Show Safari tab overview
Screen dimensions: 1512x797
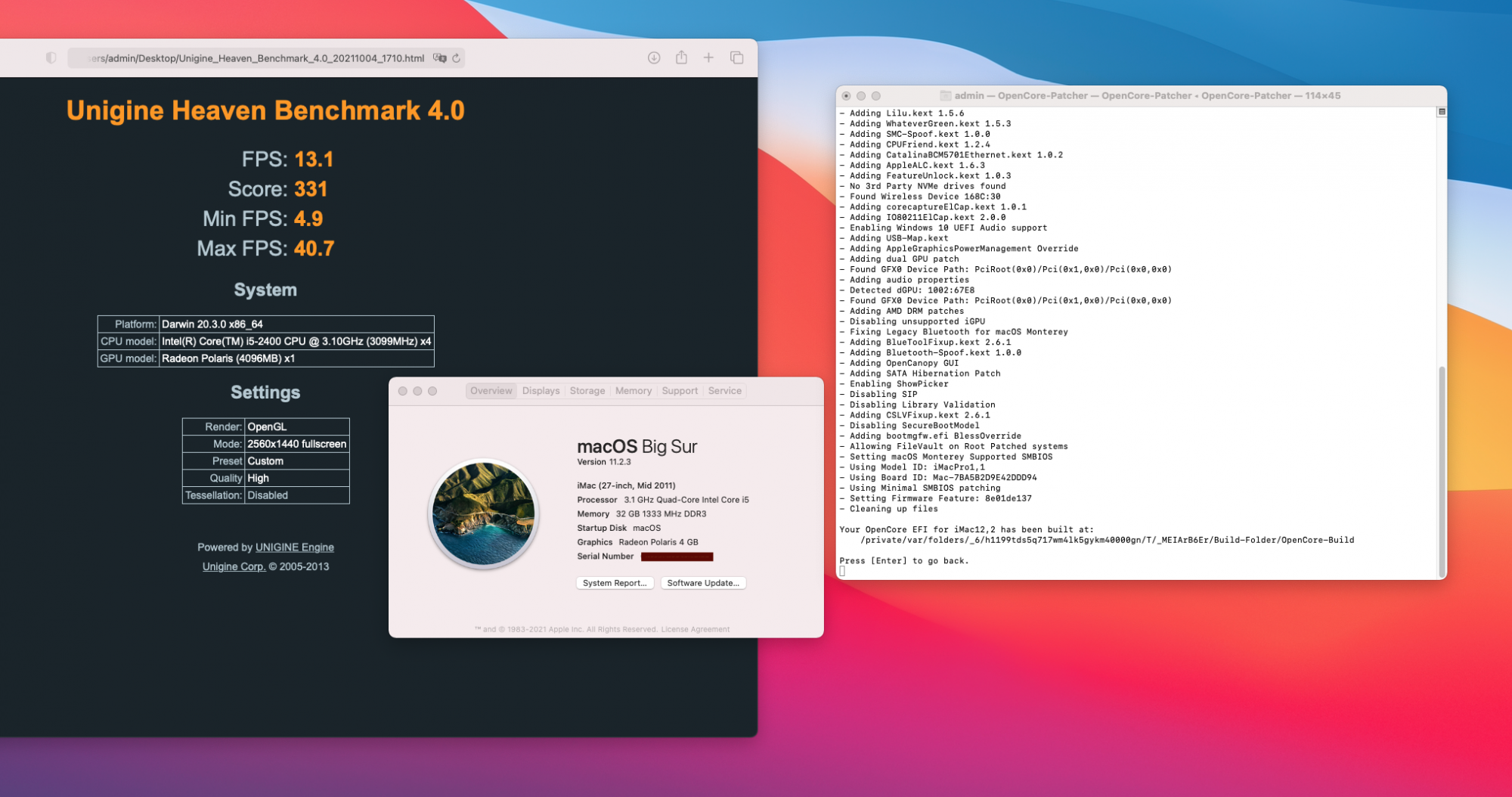[736, 58]
